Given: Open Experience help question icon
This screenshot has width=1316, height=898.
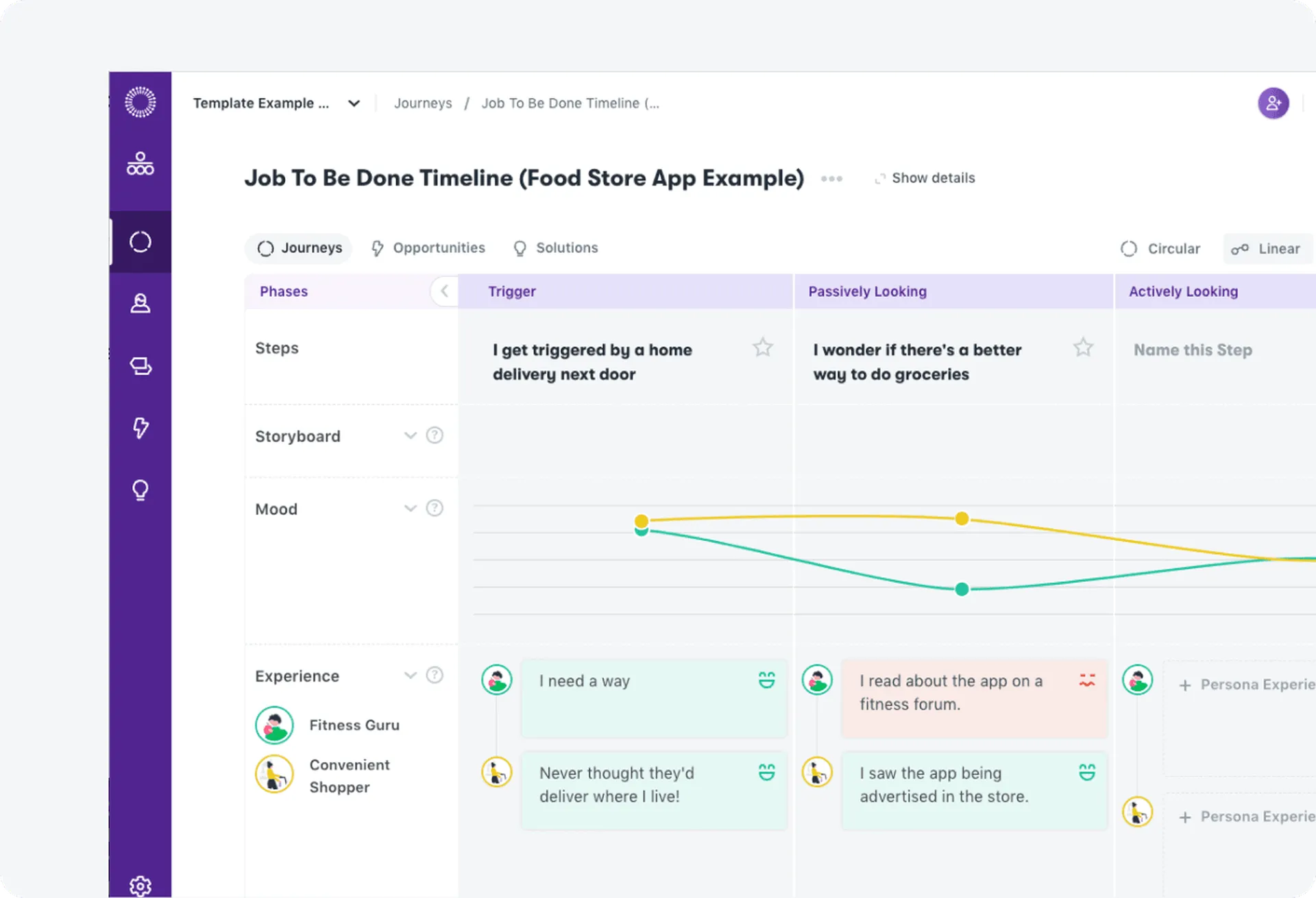Looking at the screenshot, I should coord(435,675).
